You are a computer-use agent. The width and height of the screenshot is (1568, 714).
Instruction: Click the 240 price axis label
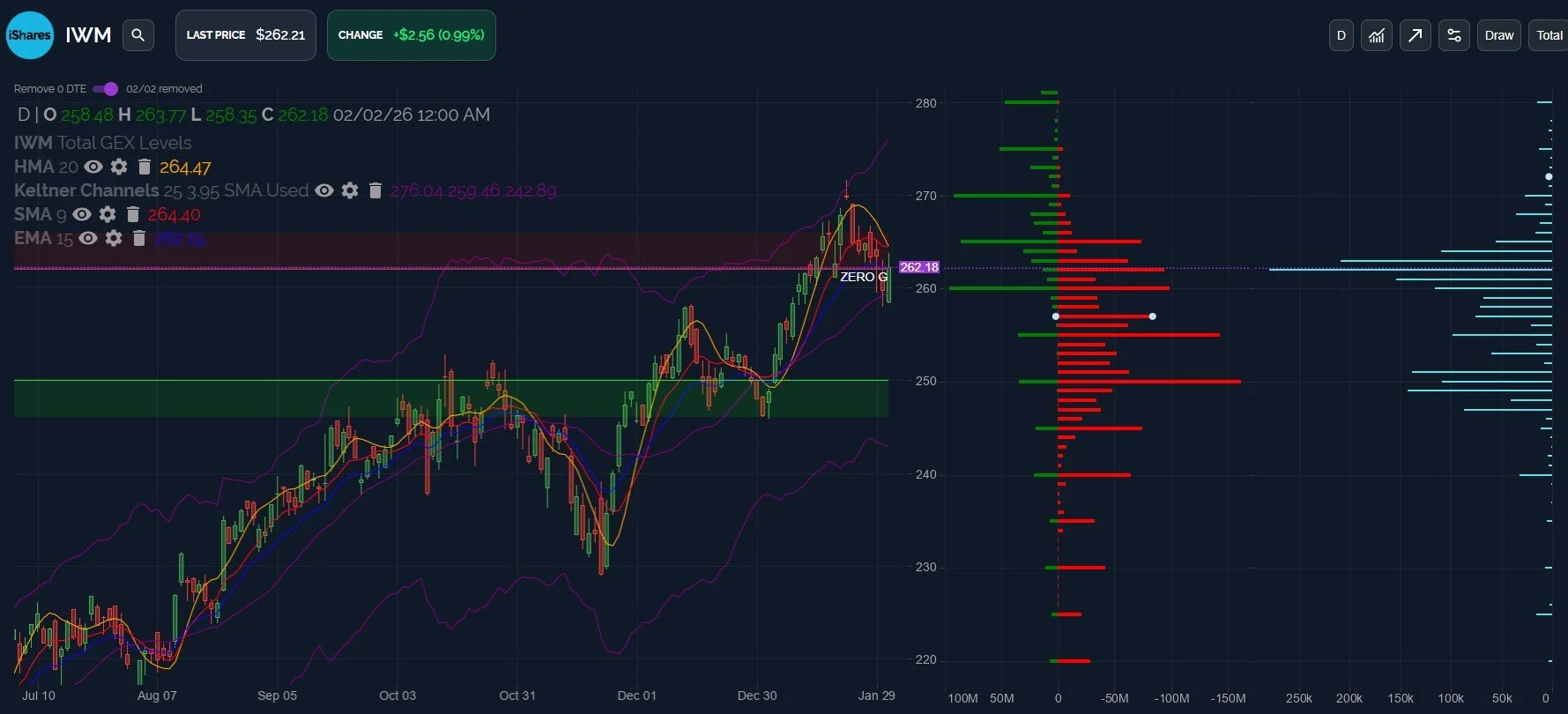pyautogui.click(x=926, y=474)
